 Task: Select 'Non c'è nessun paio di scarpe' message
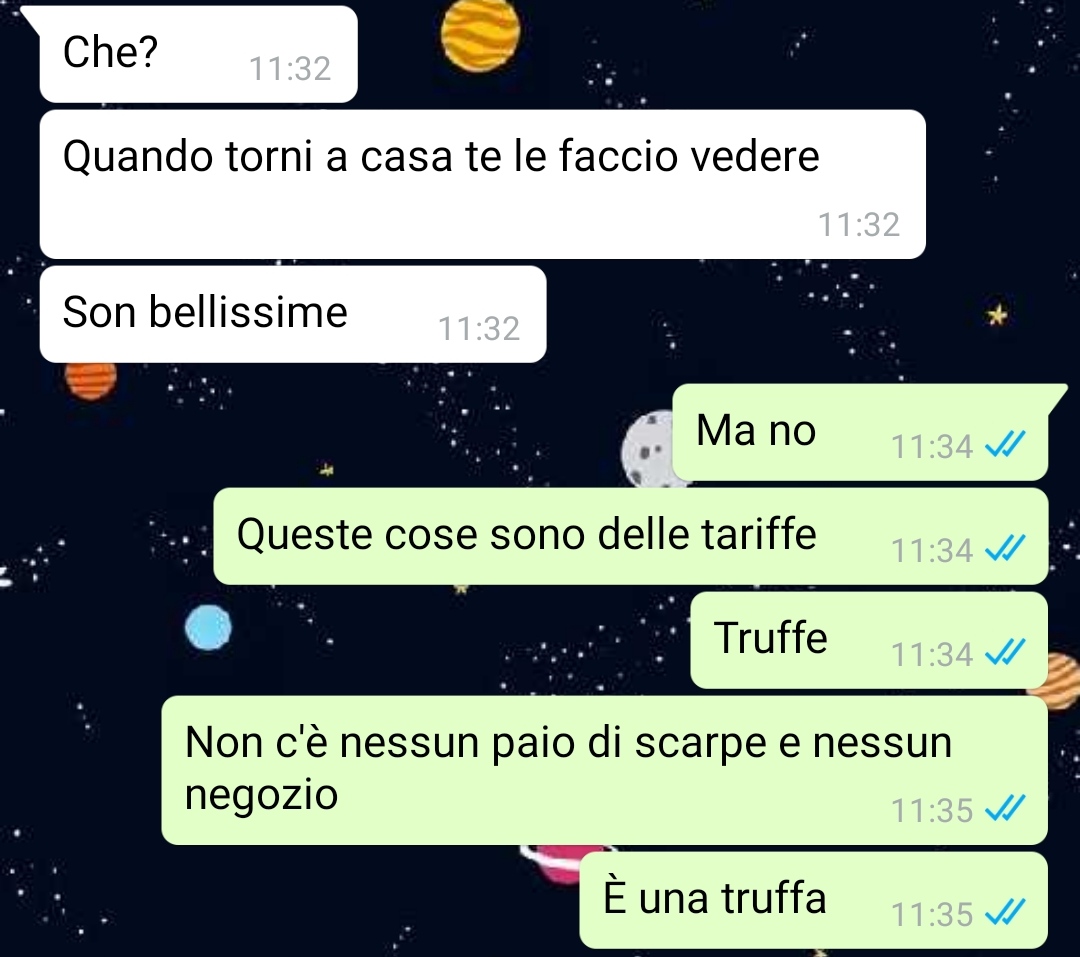tap(605, 770)
